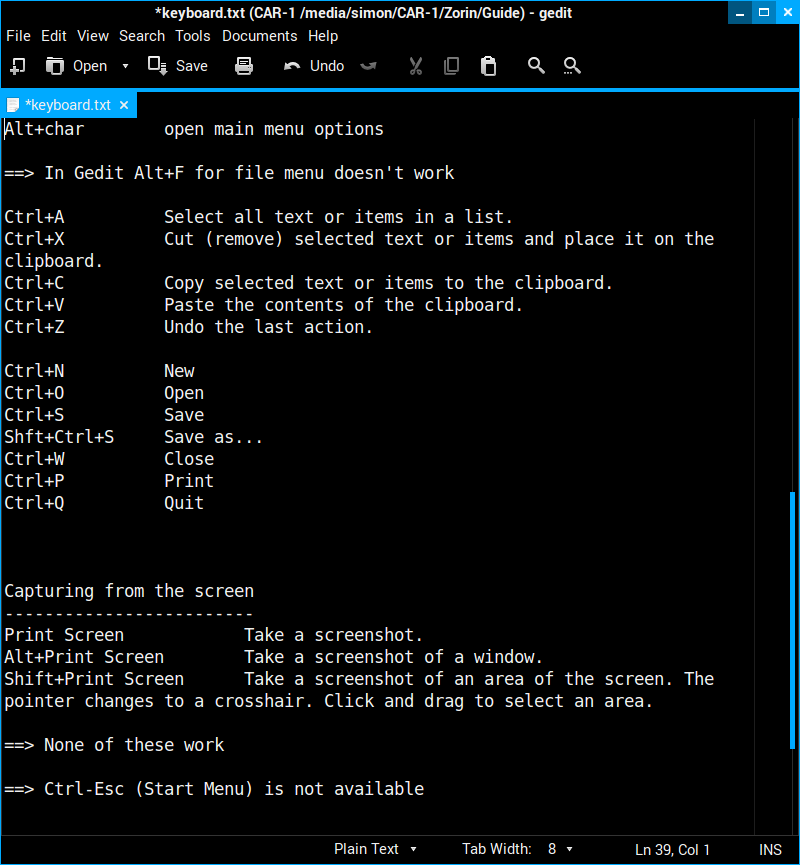
Task: Open Find with magnifier icon
Action: [536, 66]
